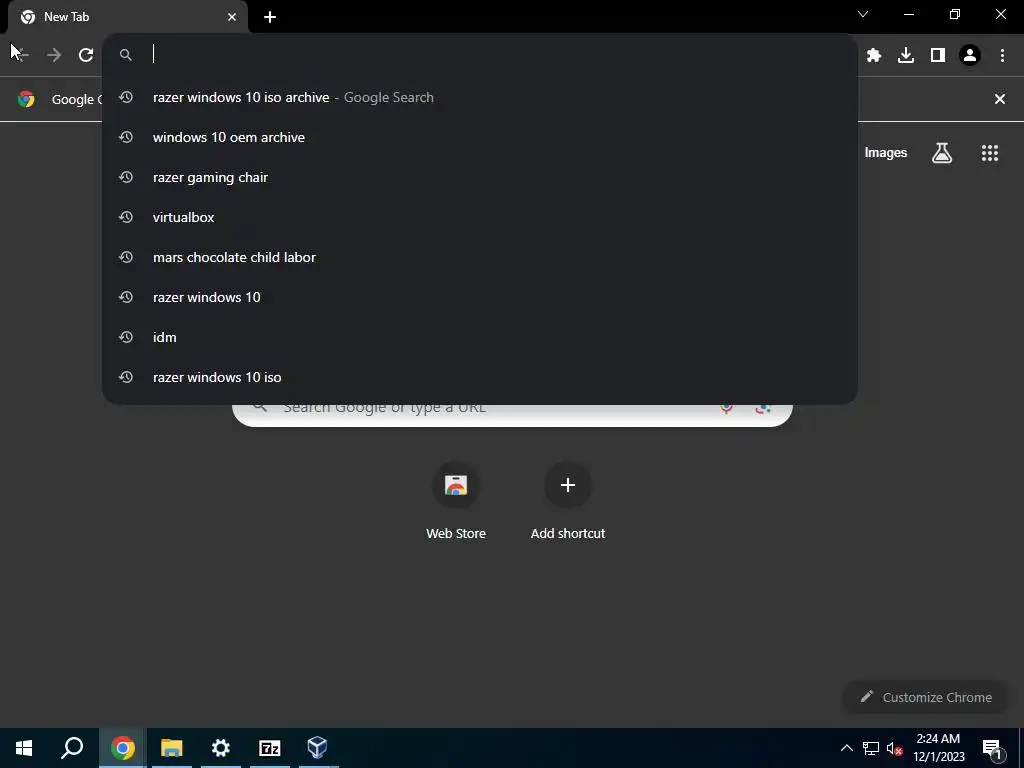1024x768 pixels.
Task: Select the New Tab tab
Action: click(128, 17)
